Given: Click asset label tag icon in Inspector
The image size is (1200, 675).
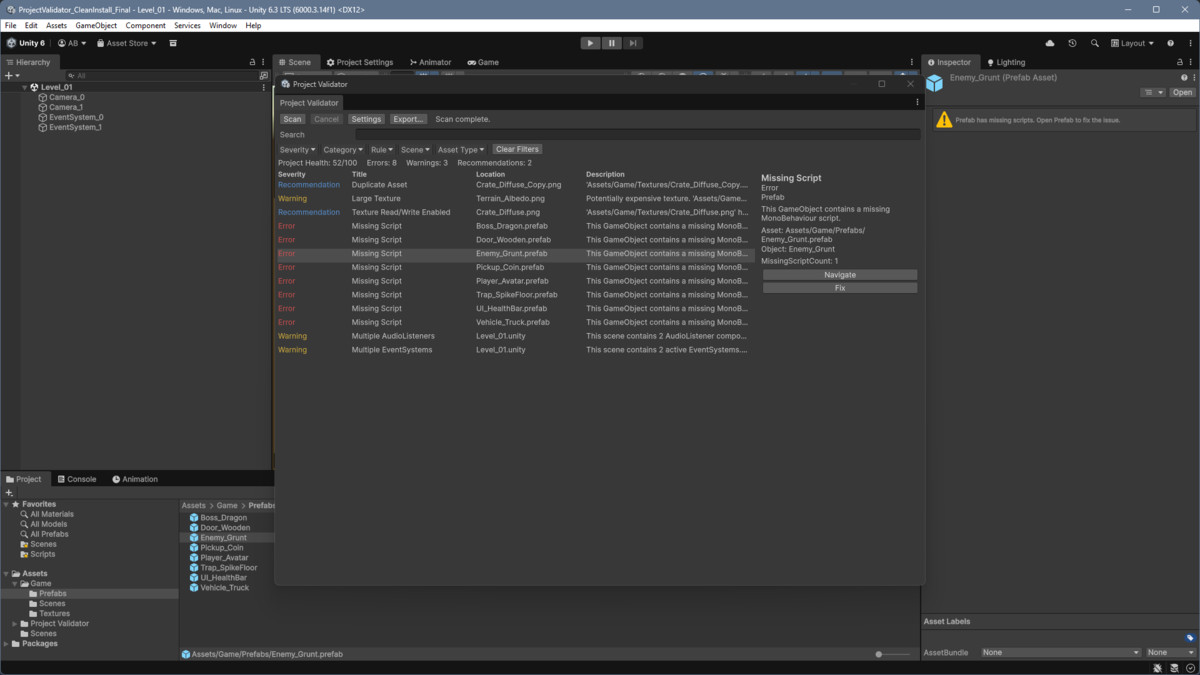Looking at the screenshot, I should [x=1189, y=637].
